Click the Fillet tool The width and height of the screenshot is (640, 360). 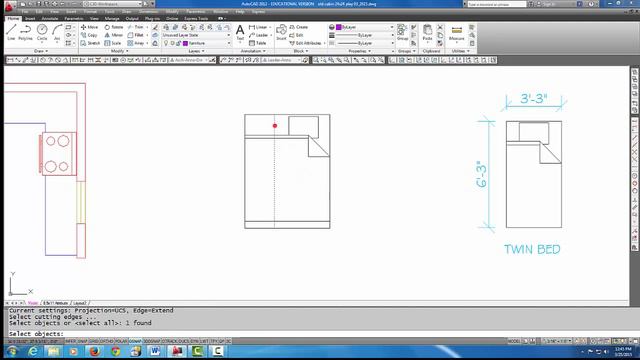point(136,35)
